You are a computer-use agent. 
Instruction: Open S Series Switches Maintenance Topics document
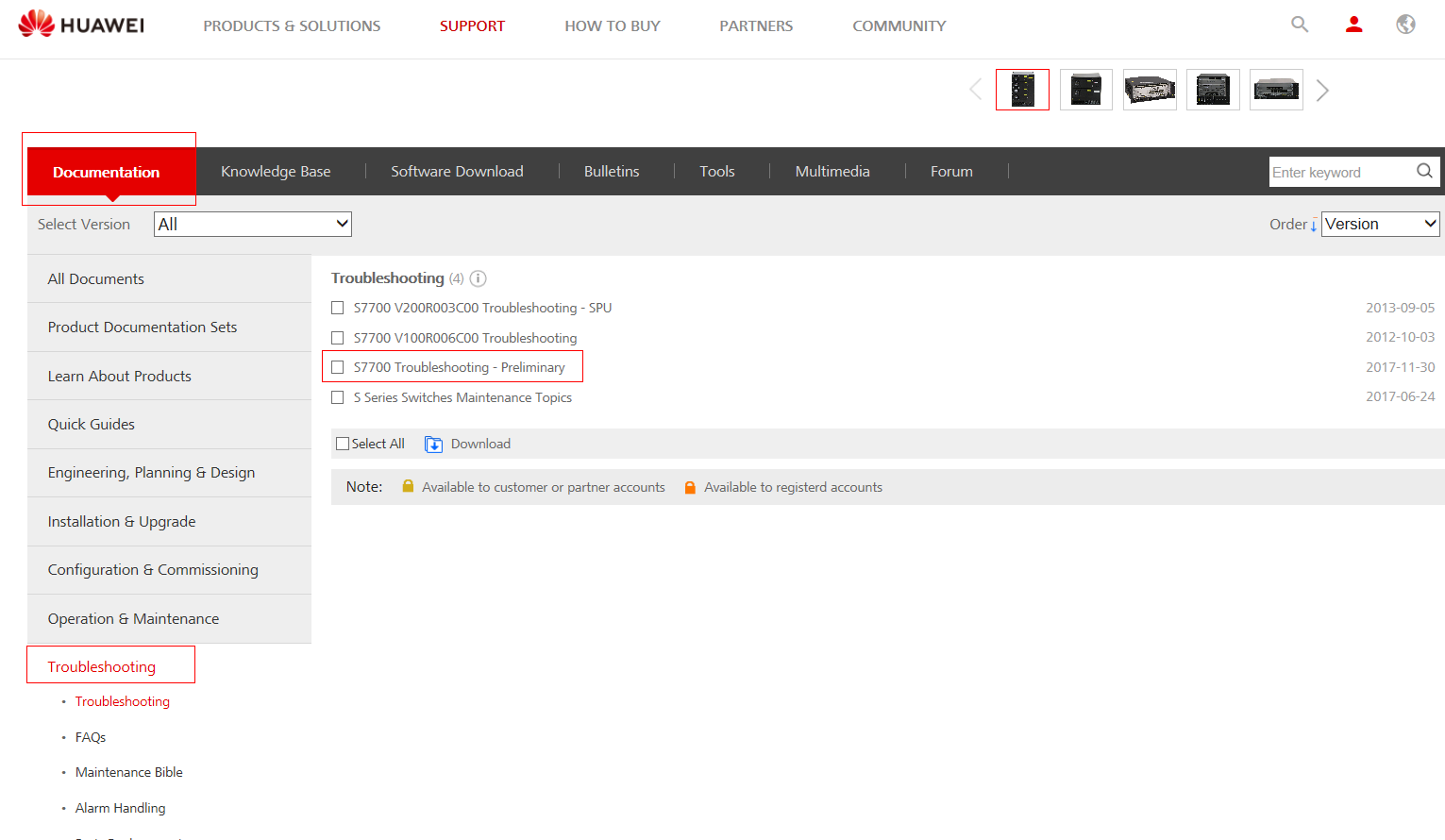click(462, 397)
